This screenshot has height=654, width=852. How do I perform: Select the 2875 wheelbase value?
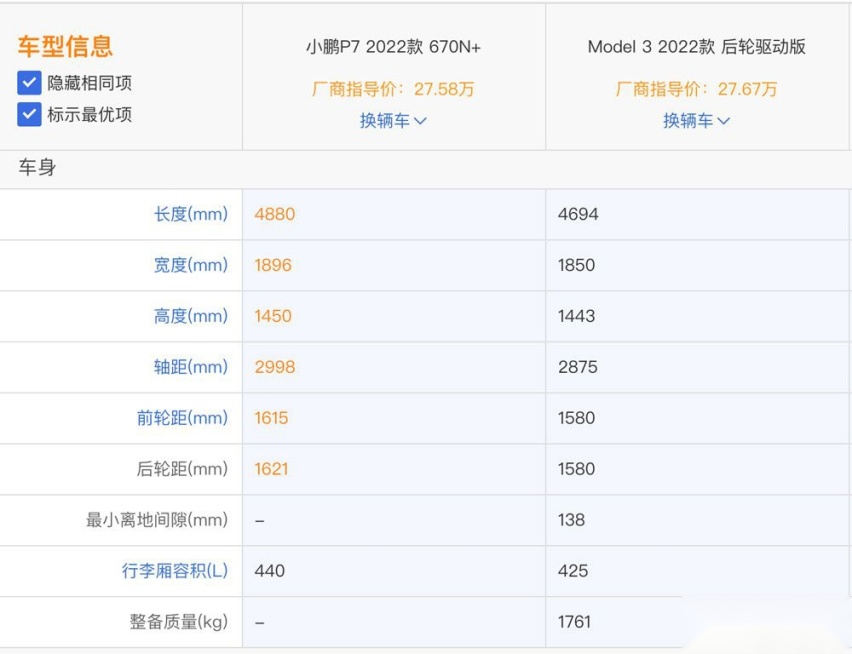click(x=578, y=367)
